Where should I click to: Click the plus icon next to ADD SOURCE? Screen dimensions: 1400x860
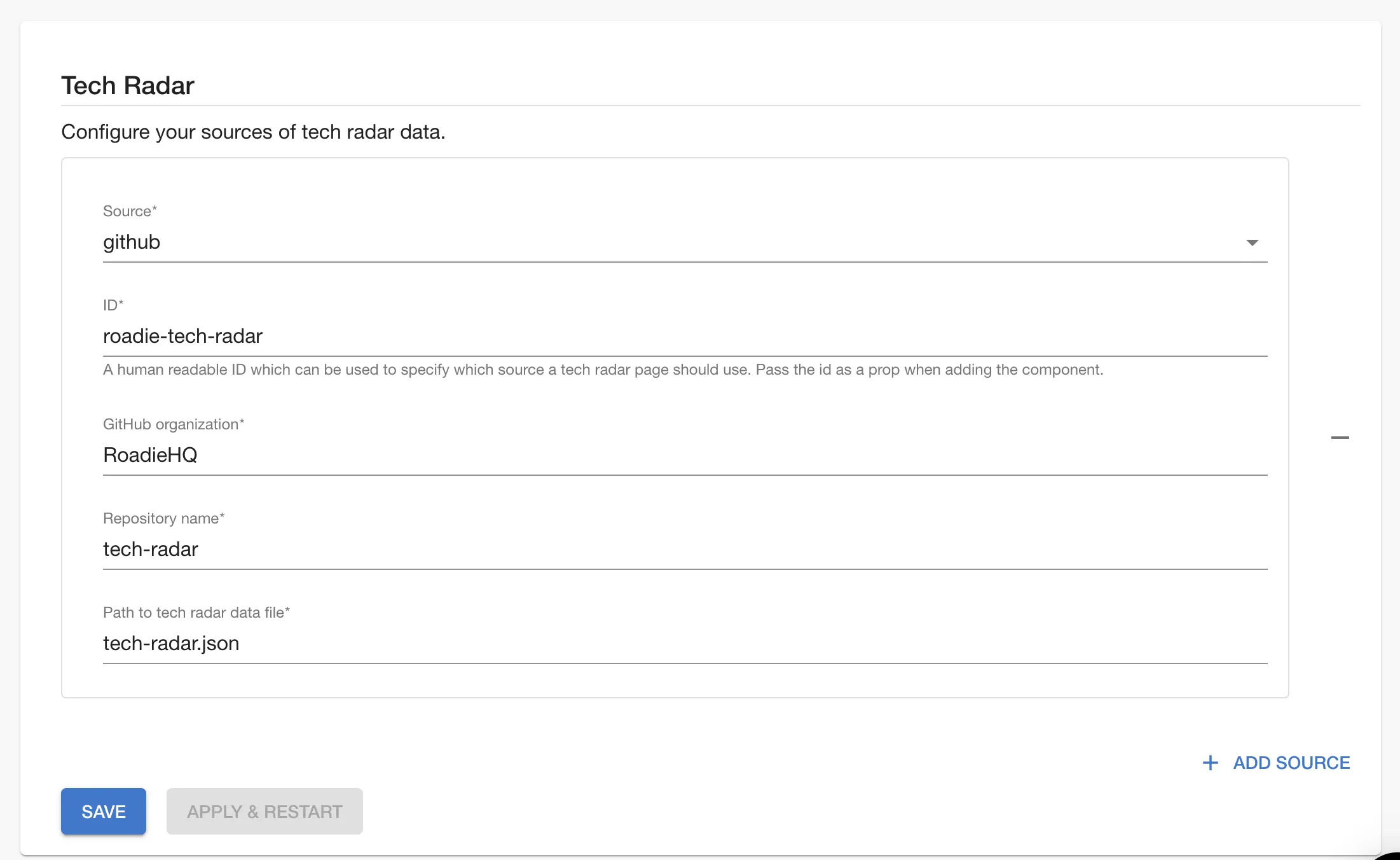[1210, 763]
